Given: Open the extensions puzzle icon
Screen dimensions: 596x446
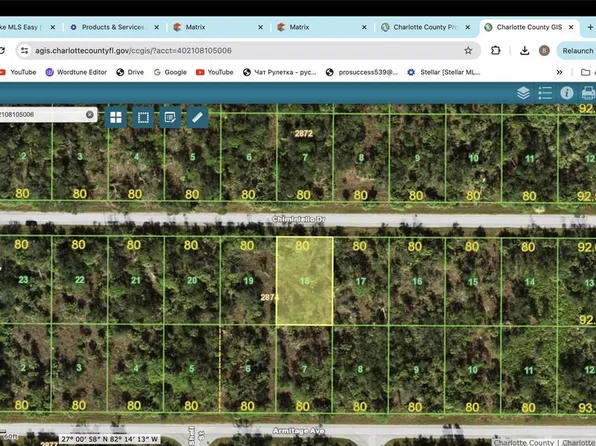Looking at the screenshot, I should [x=496, y=51].
